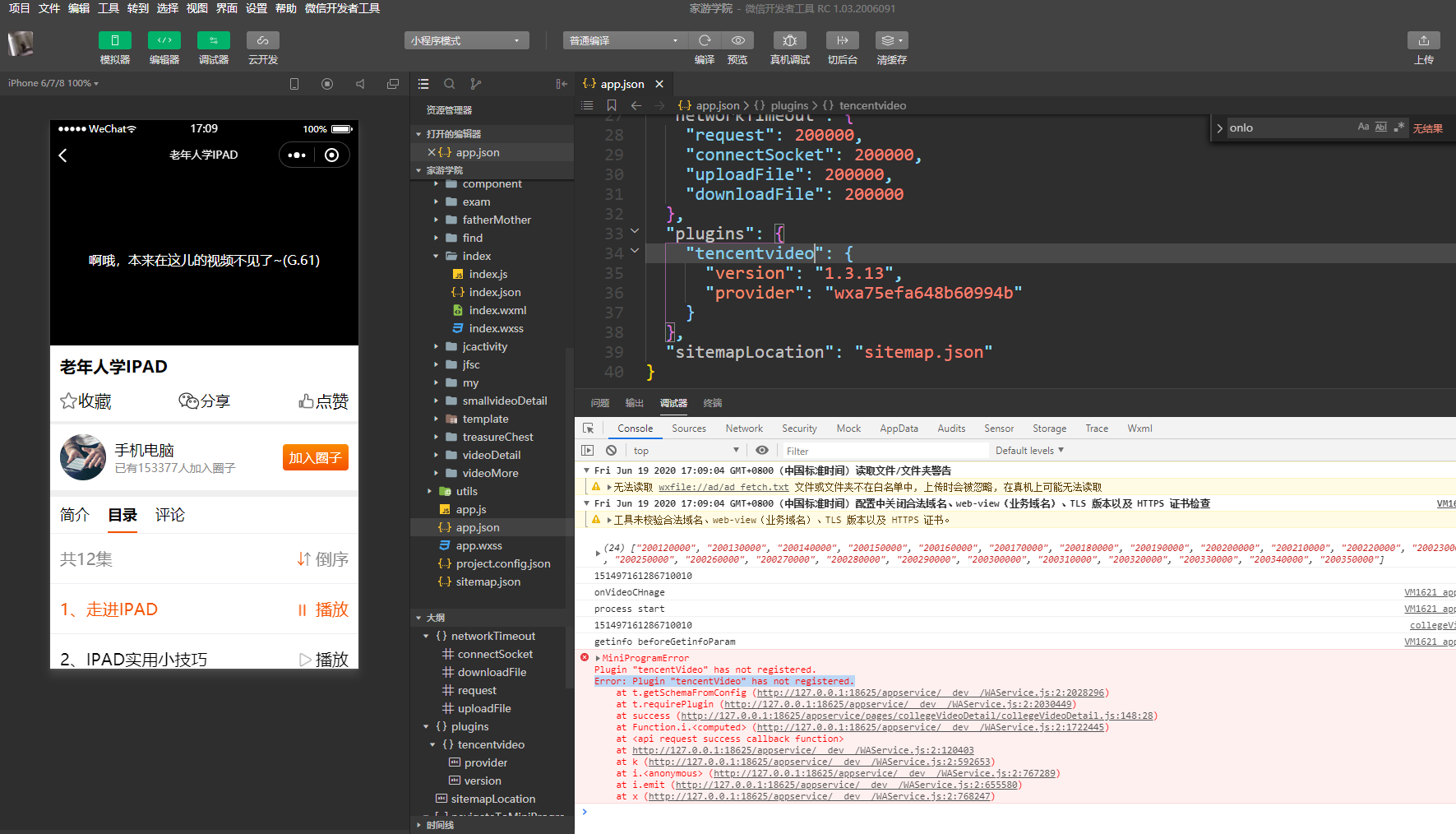
Task: Click the record icon in simulator bar
Action: [x=327, y=84]
